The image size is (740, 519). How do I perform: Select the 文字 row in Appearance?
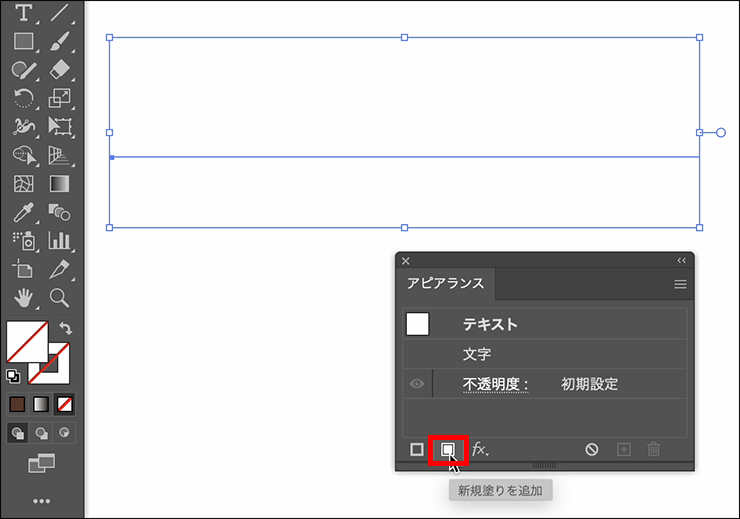point(476,354)
